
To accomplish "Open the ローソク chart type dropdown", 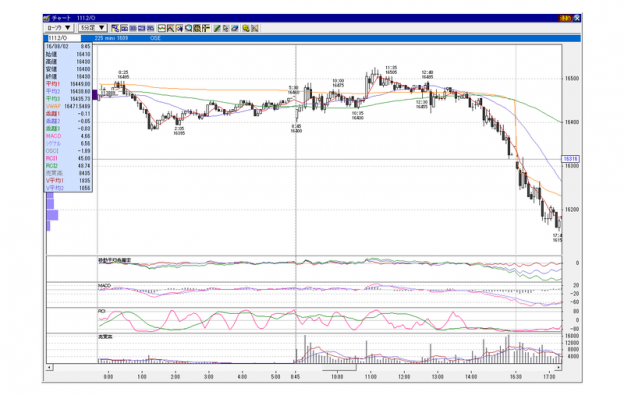I will pyautogui.click(x=58, y=28).
